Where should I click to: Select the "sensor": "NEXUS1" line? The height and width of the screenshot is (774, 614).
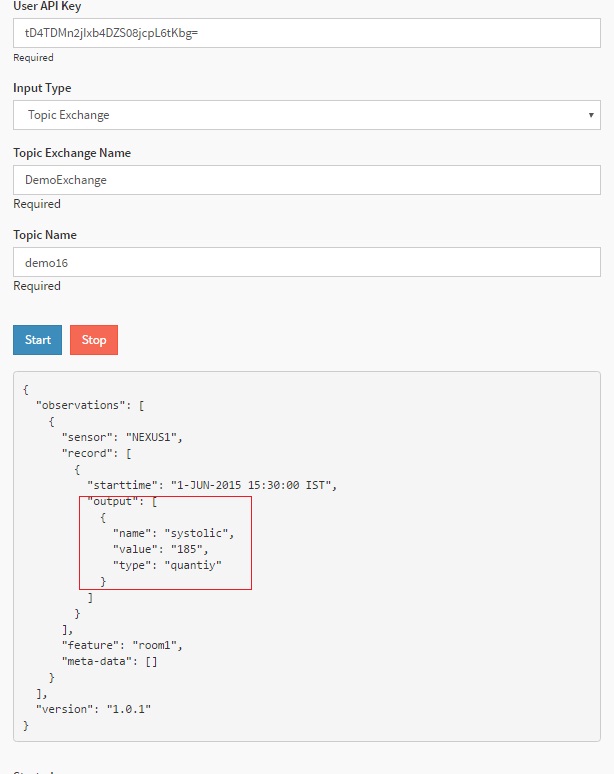(x=122, y=437)
